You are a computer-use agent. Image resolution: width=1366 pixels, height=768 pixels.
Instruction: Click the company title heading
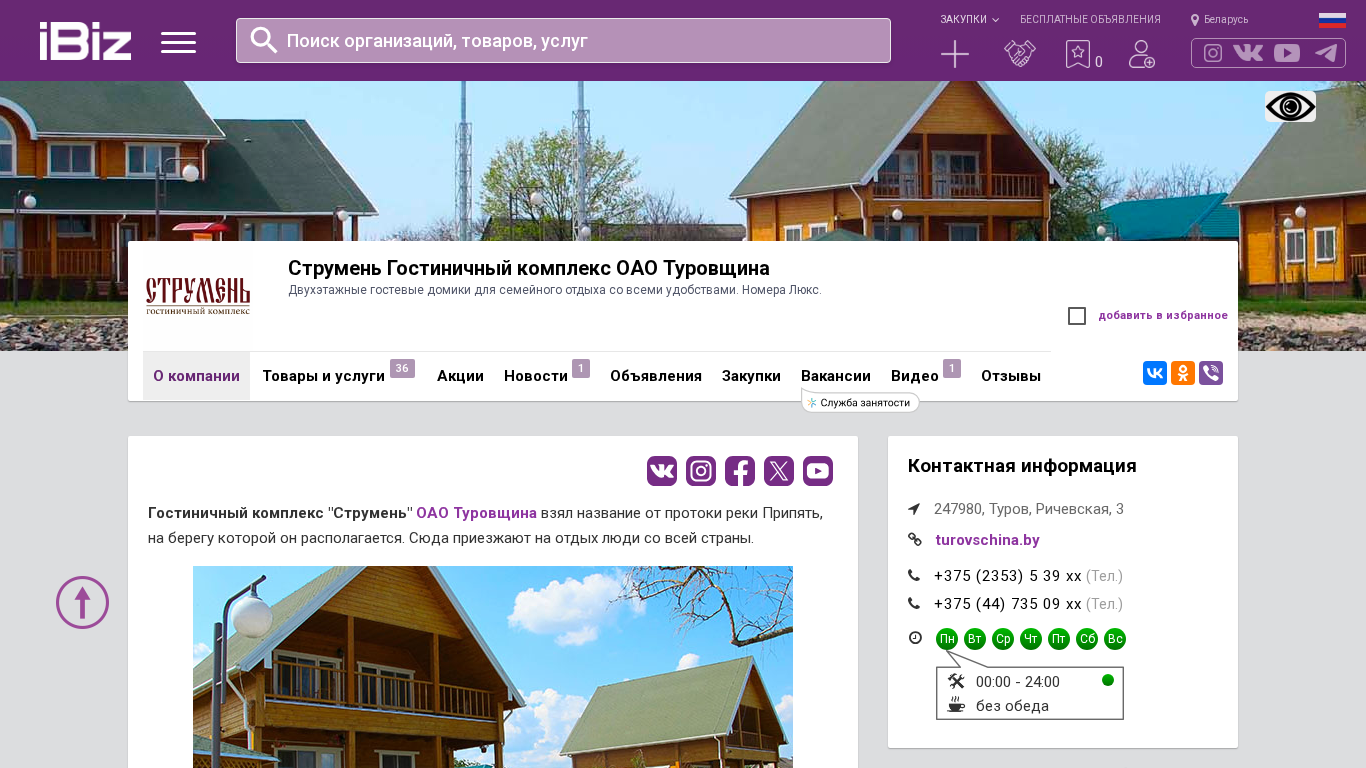(x=529, y=268)
